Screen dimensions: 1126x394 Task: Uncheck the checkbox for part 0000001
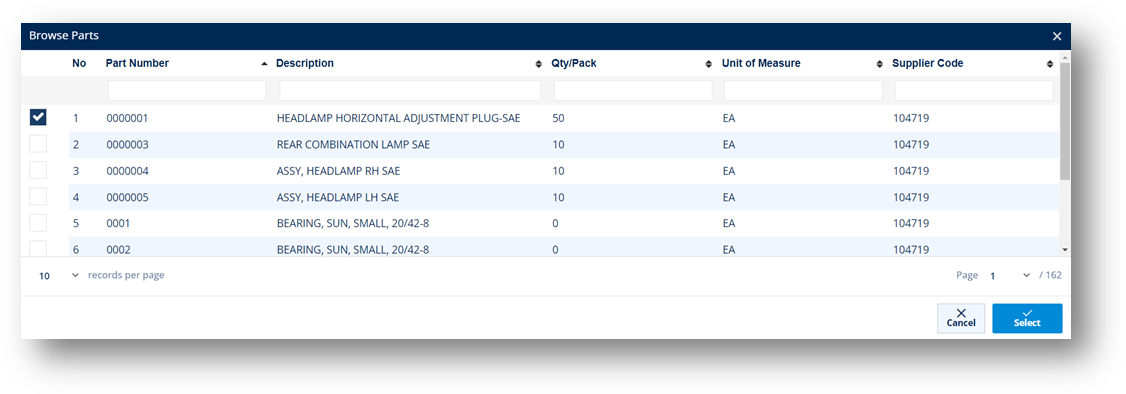click(x=38, y=117)
